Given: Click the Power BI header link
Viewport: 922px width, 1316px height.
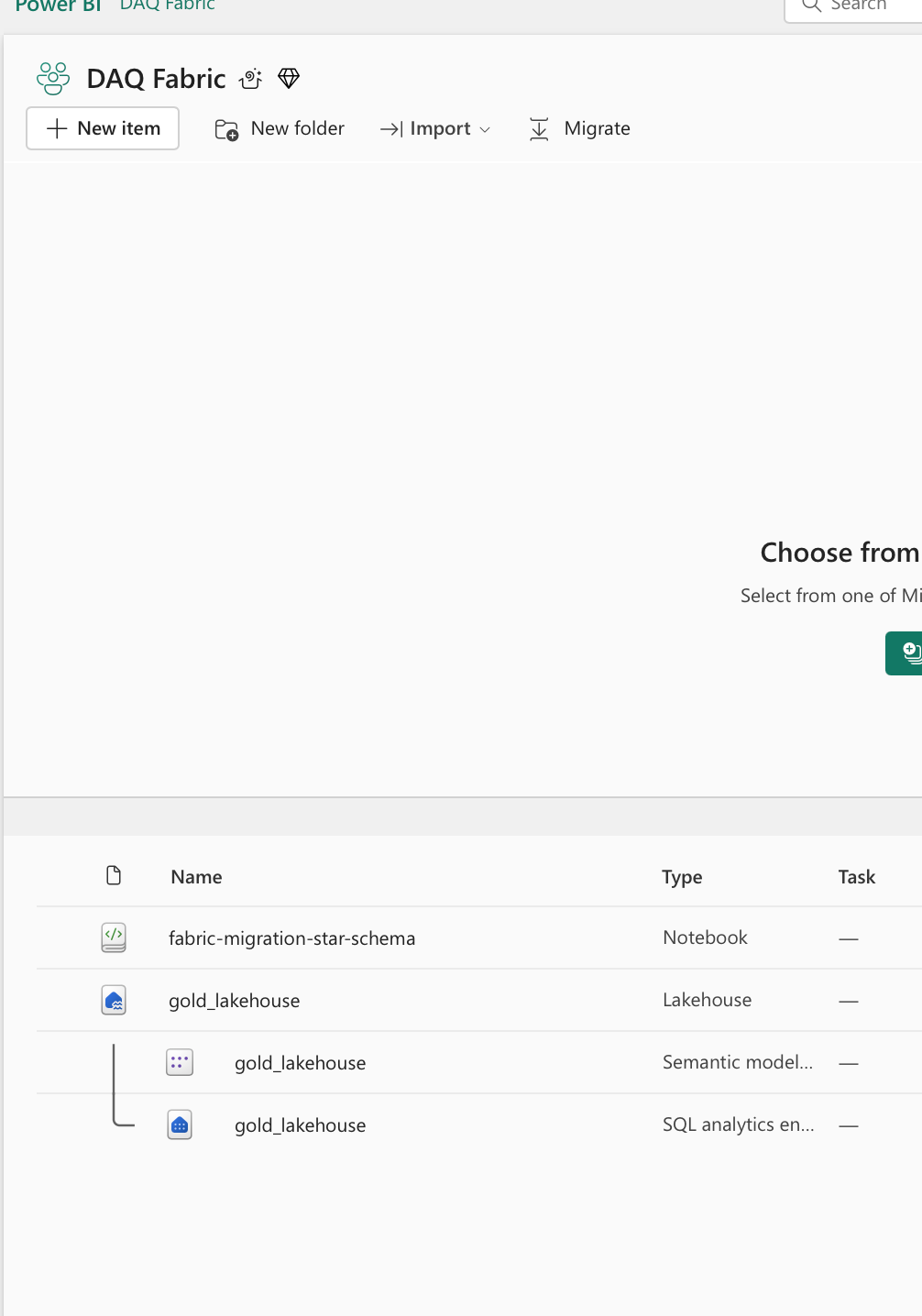Looking at the screenshot, I should coord(58,5).
